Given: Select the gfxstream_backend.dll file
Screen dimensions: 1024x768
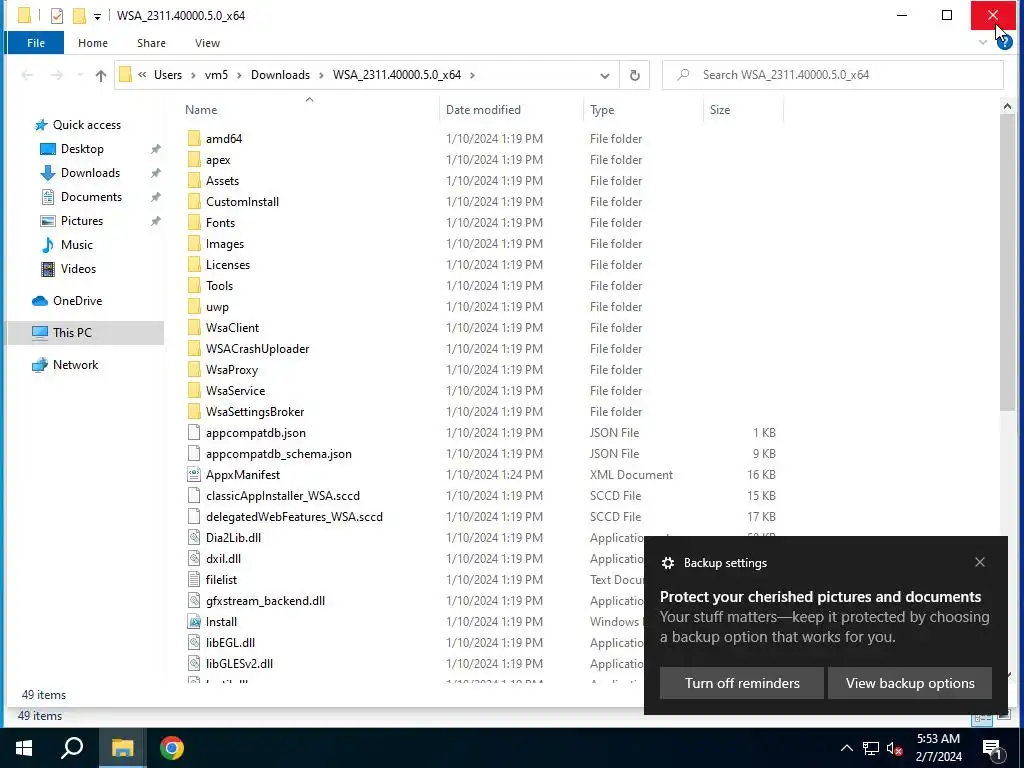Looking at the screenshot, I should point(265,601).
